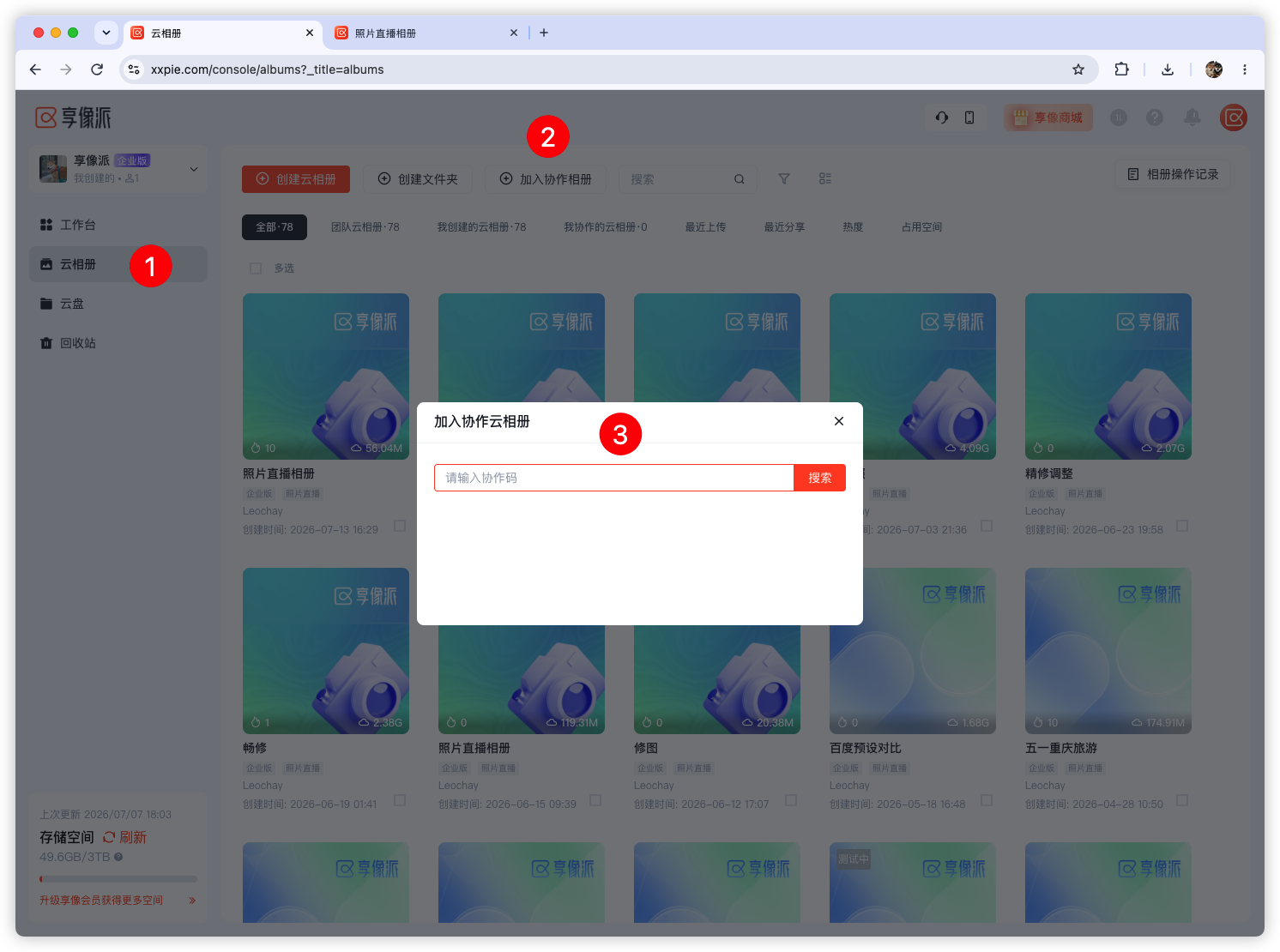The height and width of the screenshot is (952, 1280).
Task: Click the 享像派 logo
Action: (73, 117)
